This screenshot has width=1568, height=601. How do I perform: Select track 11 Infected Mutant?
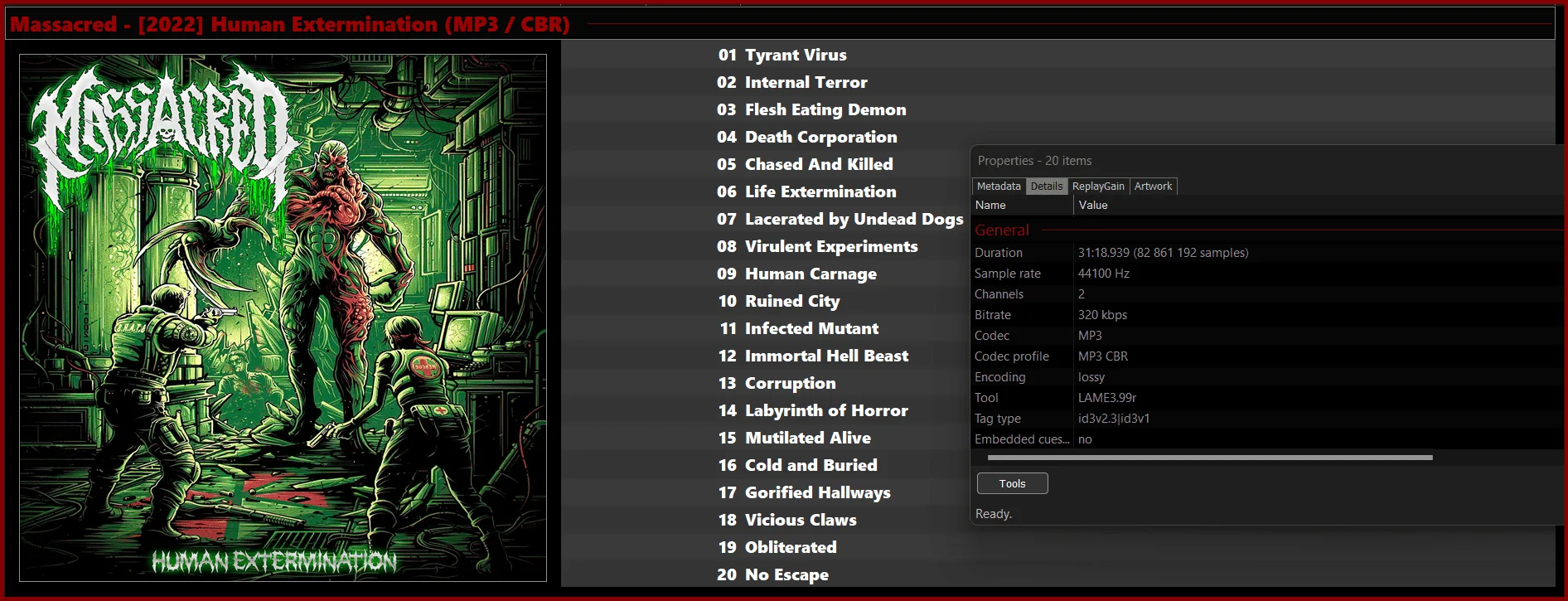[799, 328]
